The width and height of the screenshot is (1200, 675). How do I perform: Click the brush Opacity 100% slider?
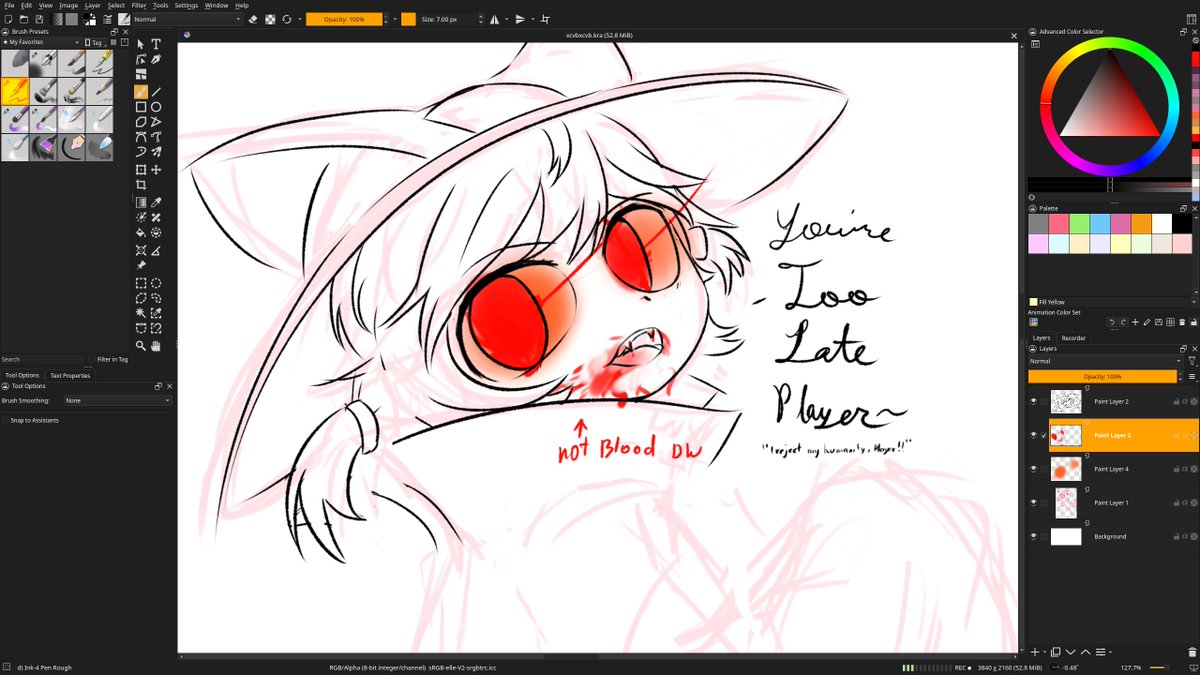tap(344, 19)
